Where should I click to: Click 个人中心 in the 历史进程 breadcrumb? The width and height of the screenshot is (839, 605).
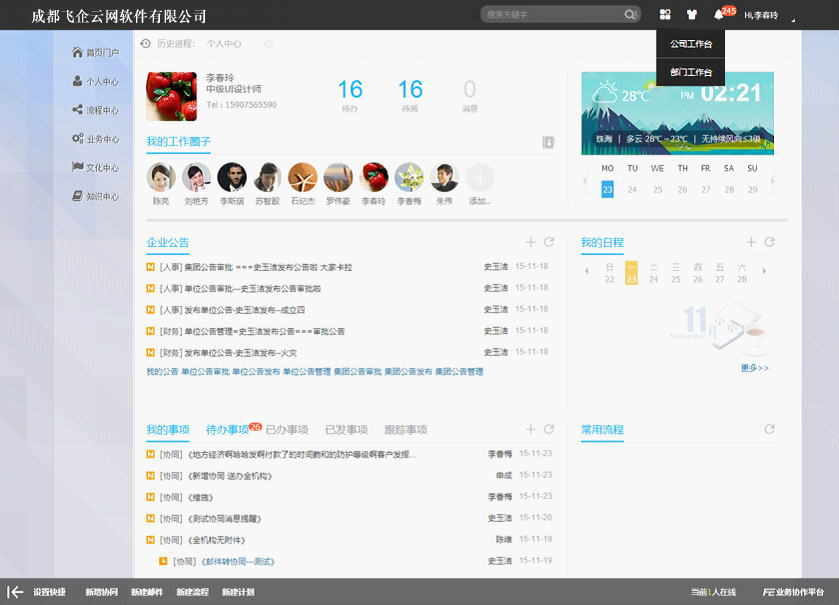224,44
